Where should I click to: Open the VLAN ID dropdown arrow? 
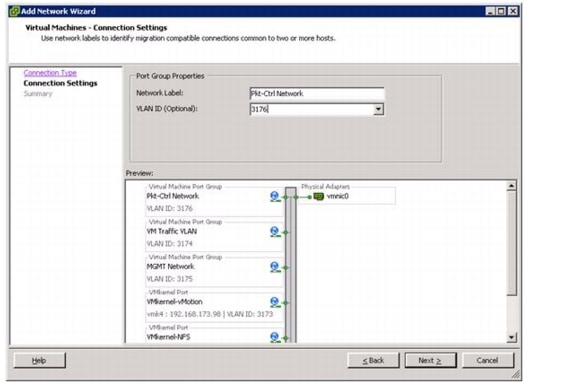(378, 109)
